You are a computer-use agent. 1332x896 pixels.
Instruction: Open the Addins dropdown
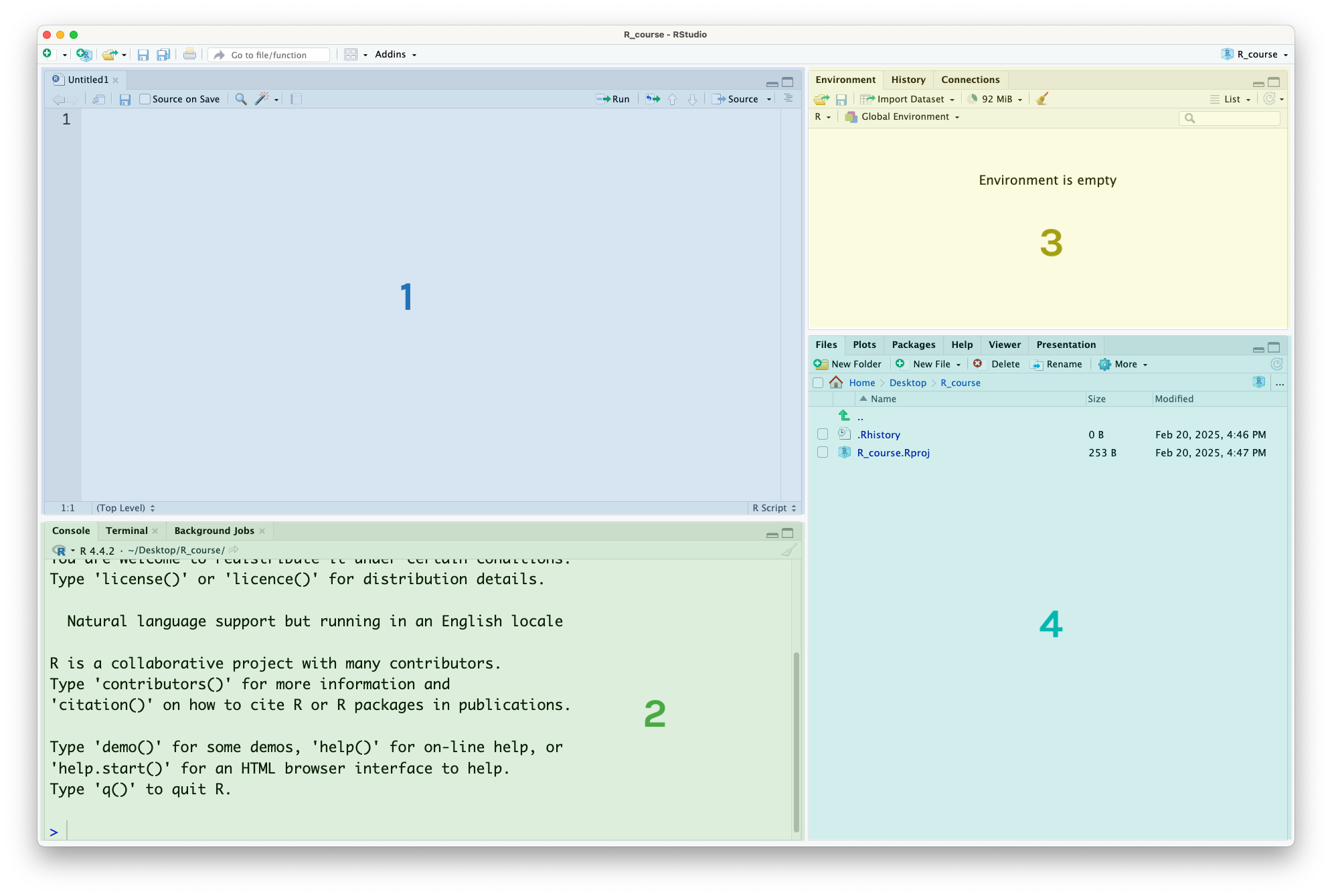396,55
